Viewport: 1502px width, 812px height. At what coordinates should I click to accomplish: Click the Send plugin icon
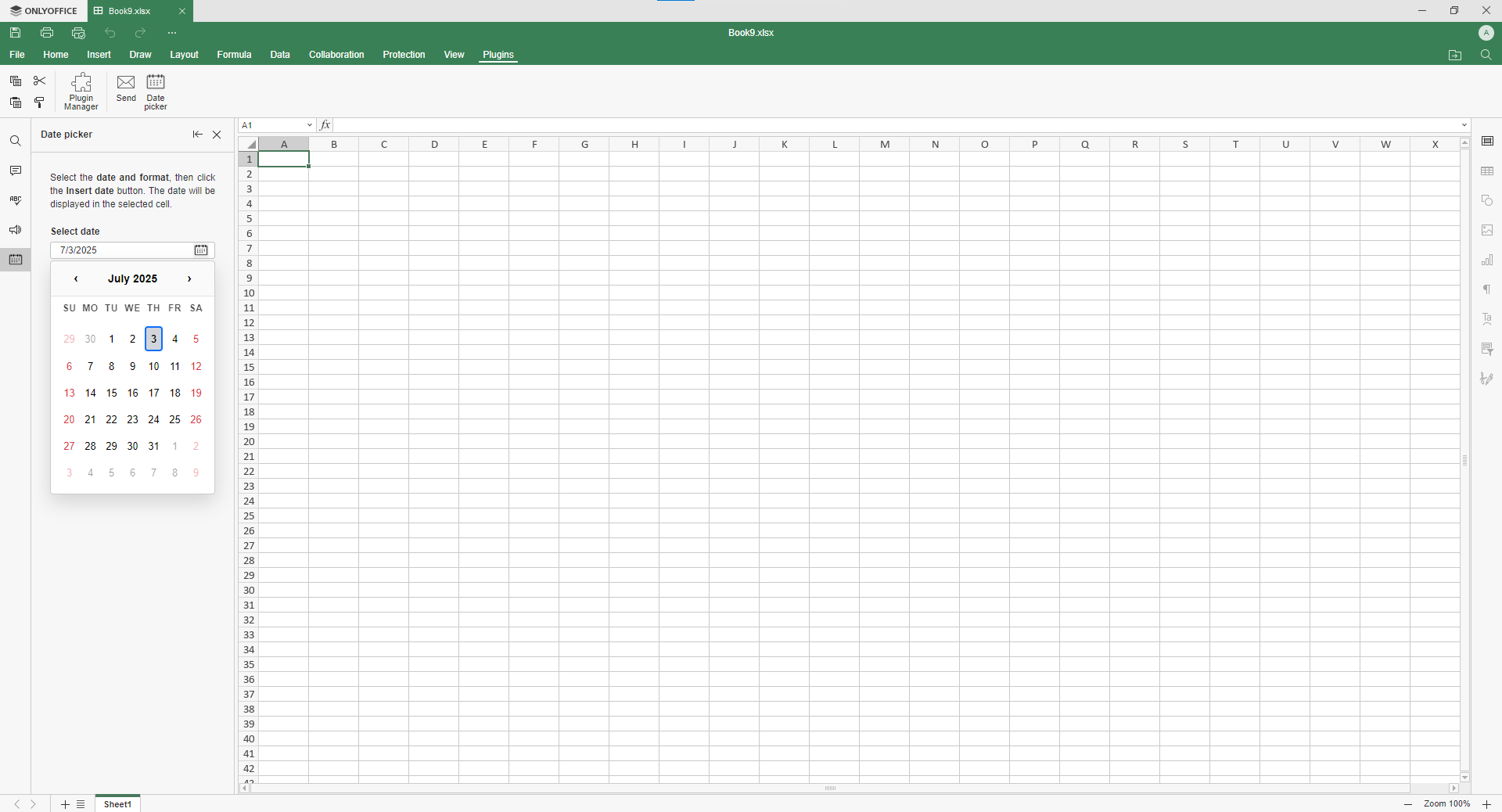click(x=125, y=88)
